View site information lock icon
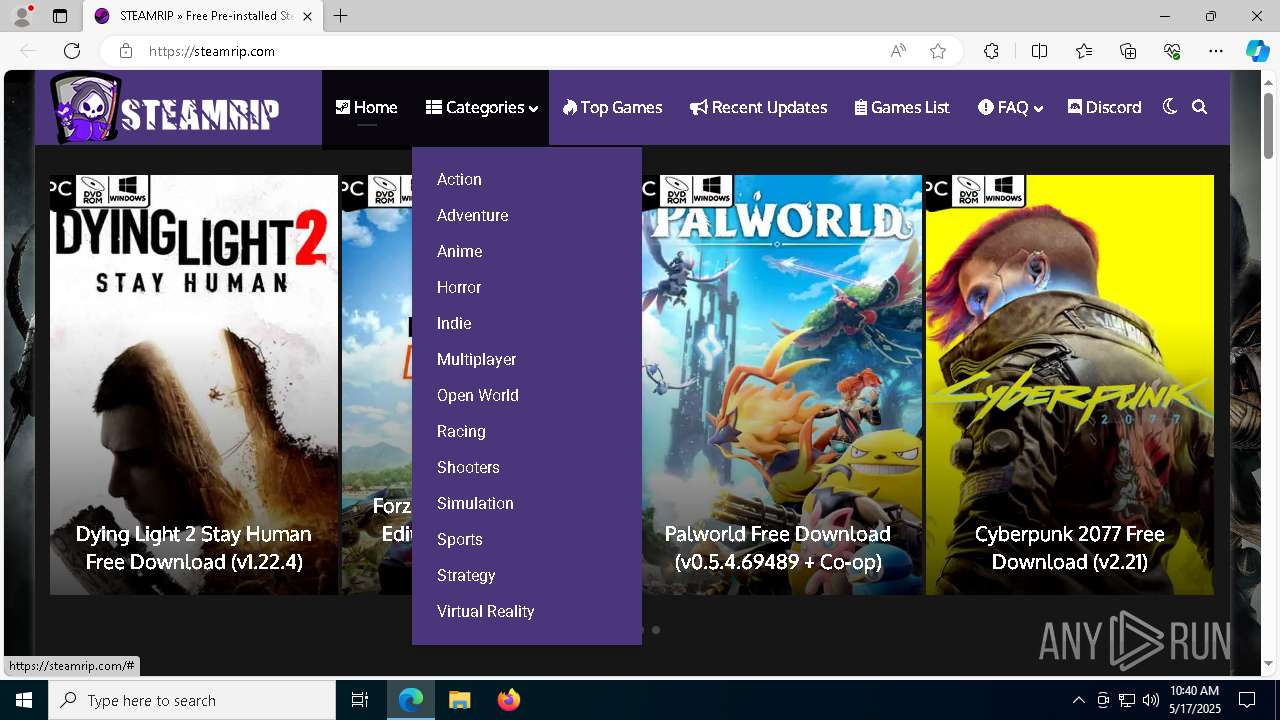The width and height of the screenshot is (1280, 720). pyautogui.click(x=126, y=51)
